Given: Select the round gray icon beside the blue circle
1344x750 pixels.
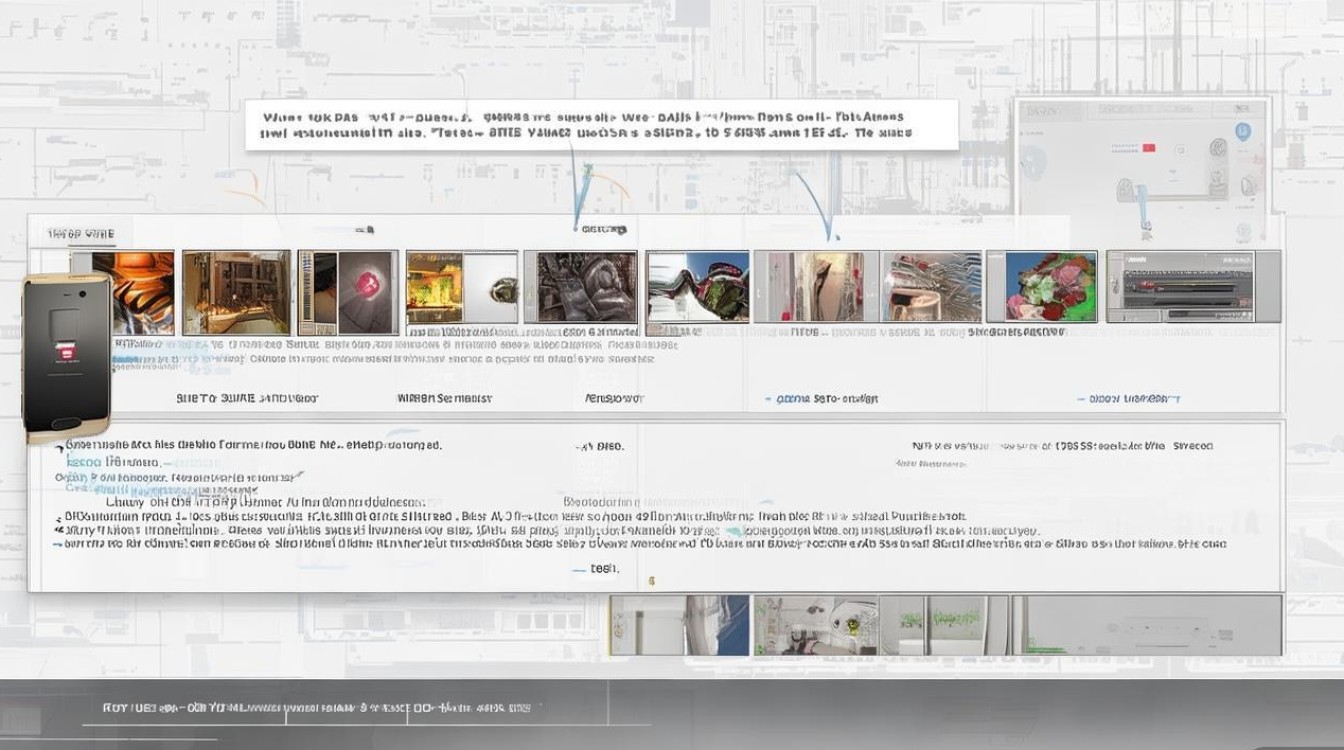Looking at the screenshot, I should 1218,149.
